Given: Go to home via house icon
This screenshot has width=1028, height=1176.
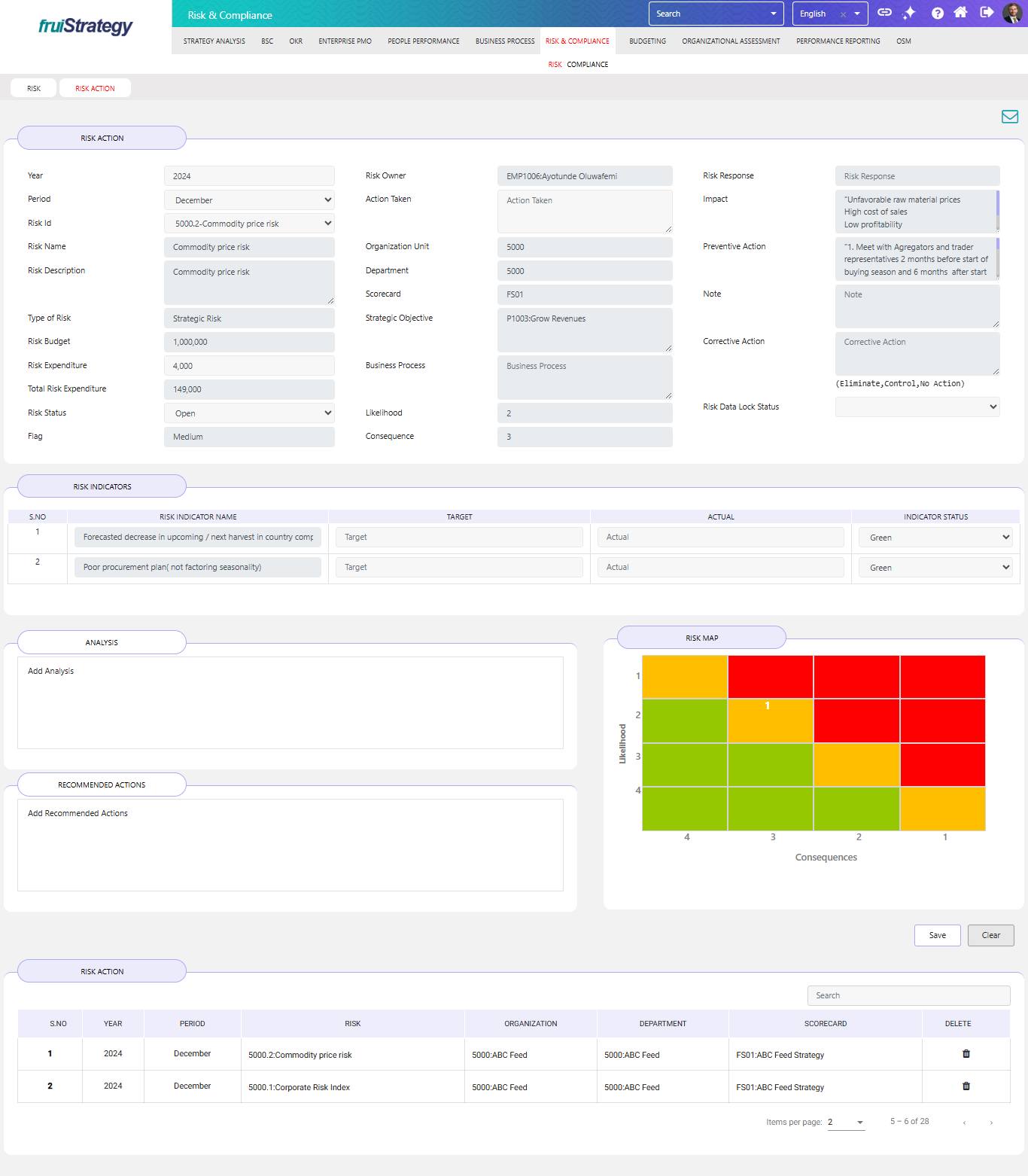Looking at the screenshot, I should (960, 13).
